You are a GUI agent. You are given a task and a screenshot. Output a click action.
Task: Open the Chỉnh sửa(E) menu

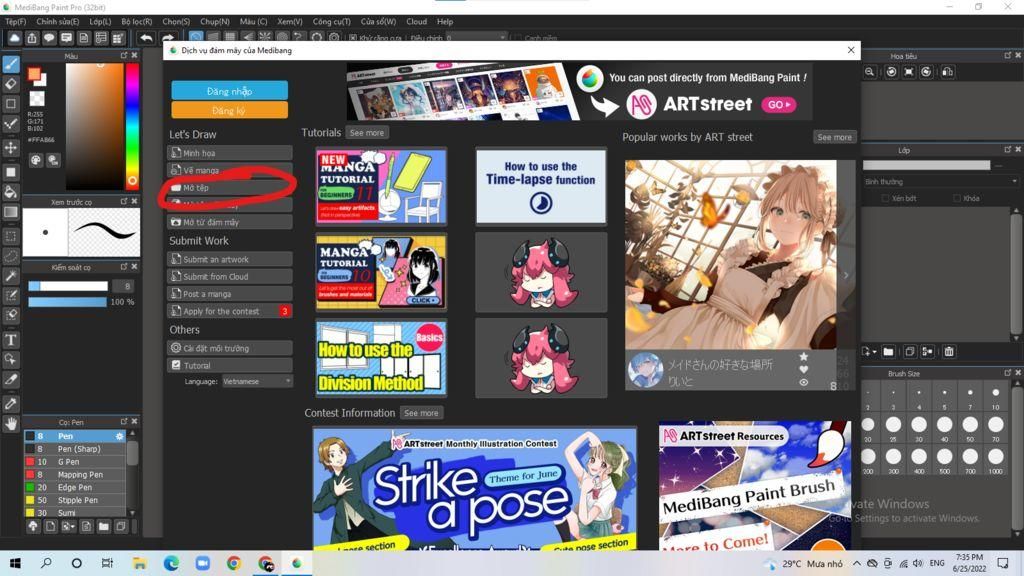(57, 22)
